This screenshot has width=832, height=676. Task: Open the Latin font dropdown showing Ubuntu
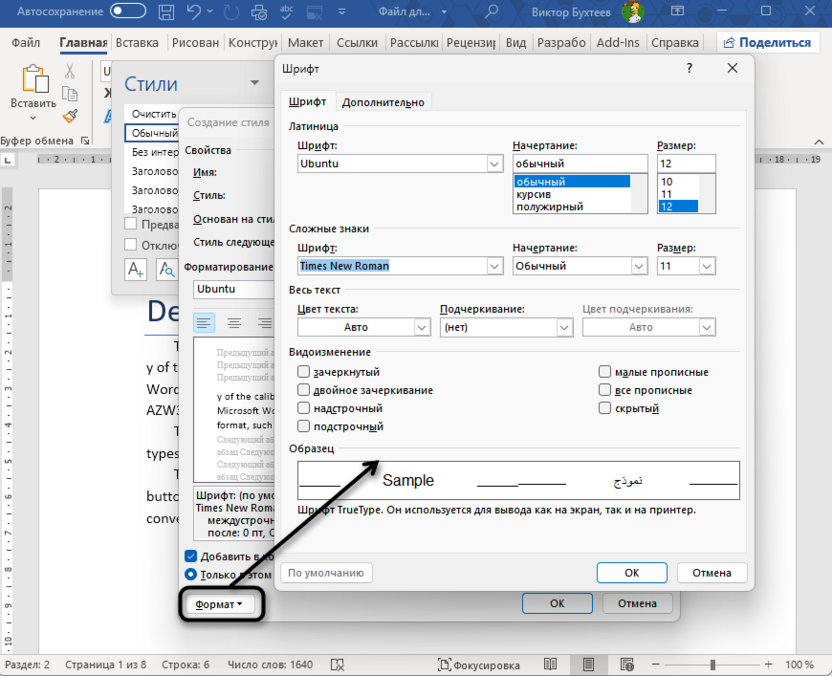coord(494,163)
